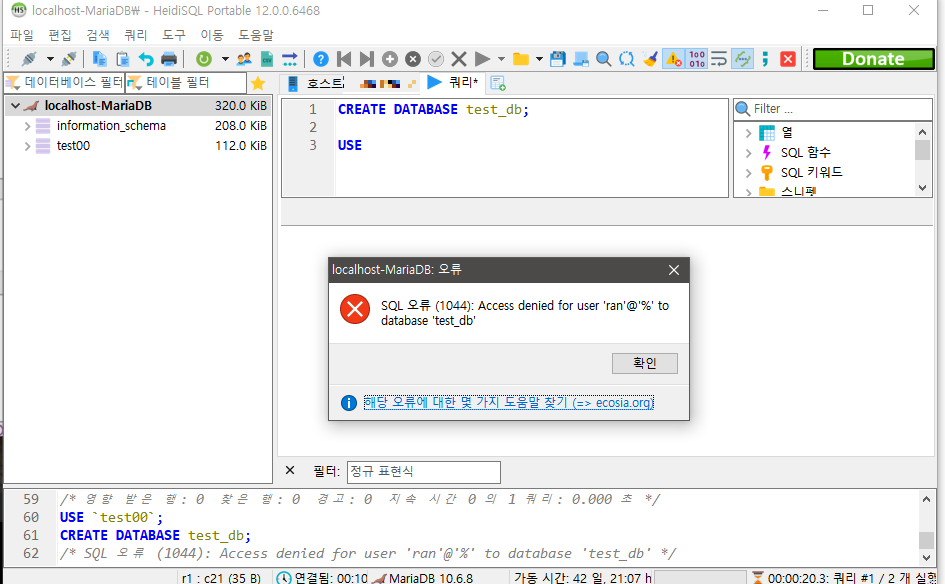Click the blue Help question mark icon
The height and width of the screenshot is (584, 945).
pyautogui.click(x=321, y=59)
